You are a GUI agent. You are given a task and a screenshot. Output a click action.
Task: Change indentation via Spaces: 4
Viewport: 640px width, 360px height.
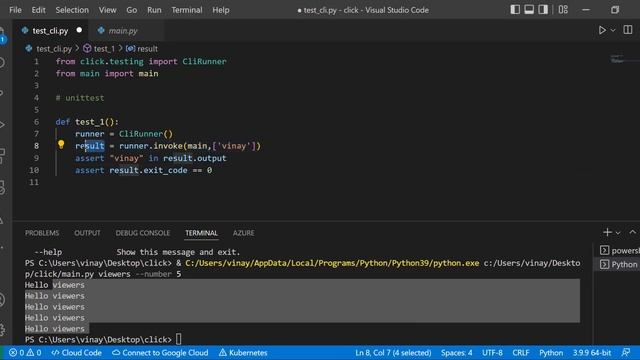[456, 353]
